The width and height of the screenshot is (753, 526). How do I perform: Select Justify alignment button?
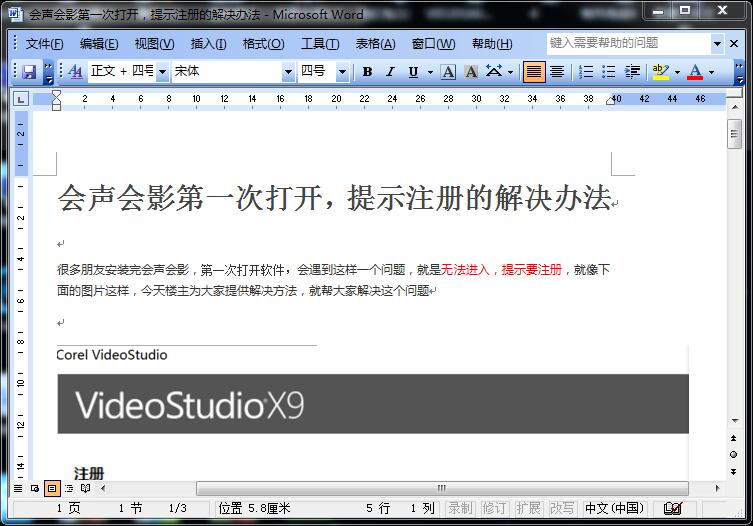(x=534, y=72)
